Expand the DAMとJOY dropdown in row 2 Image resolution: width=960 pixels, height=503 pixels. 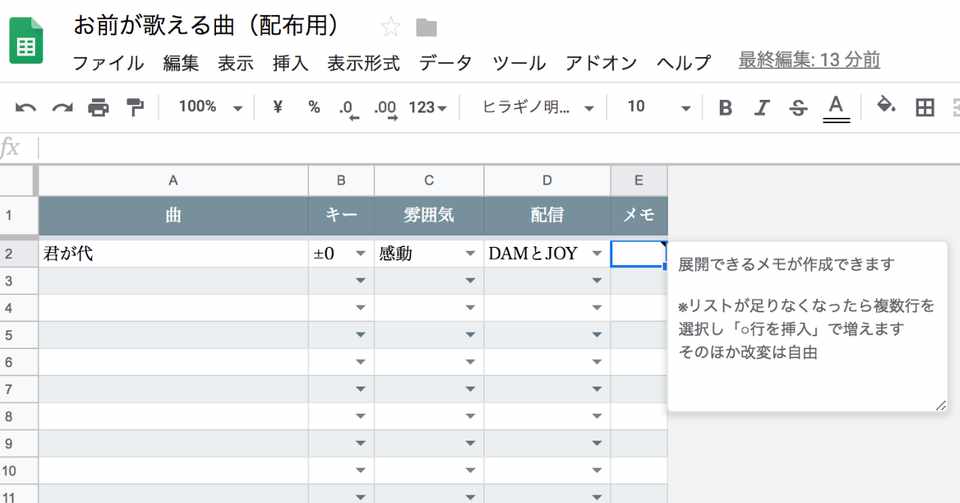597,253
